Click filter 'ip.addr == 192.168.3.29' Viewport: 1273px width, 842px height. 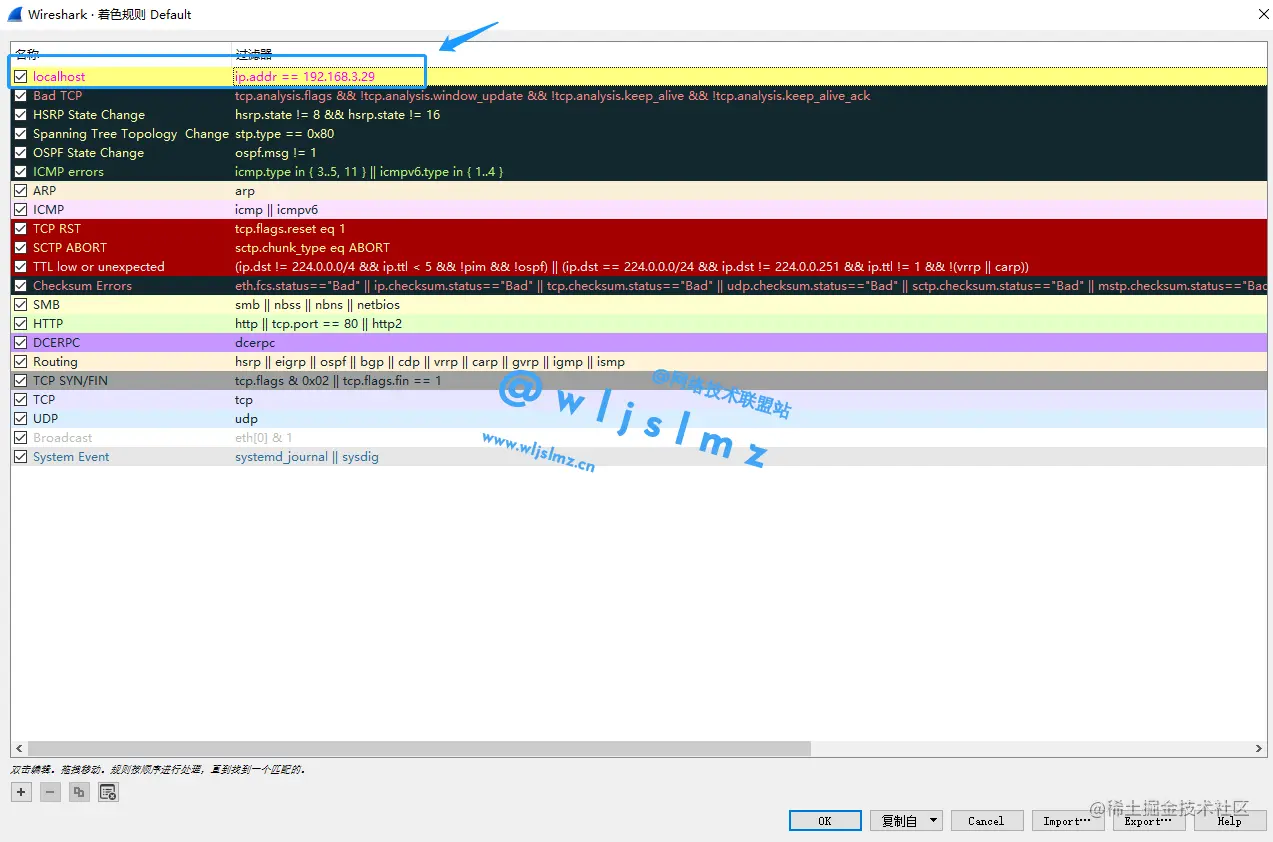pyautogui.click(x=305, y=77)
